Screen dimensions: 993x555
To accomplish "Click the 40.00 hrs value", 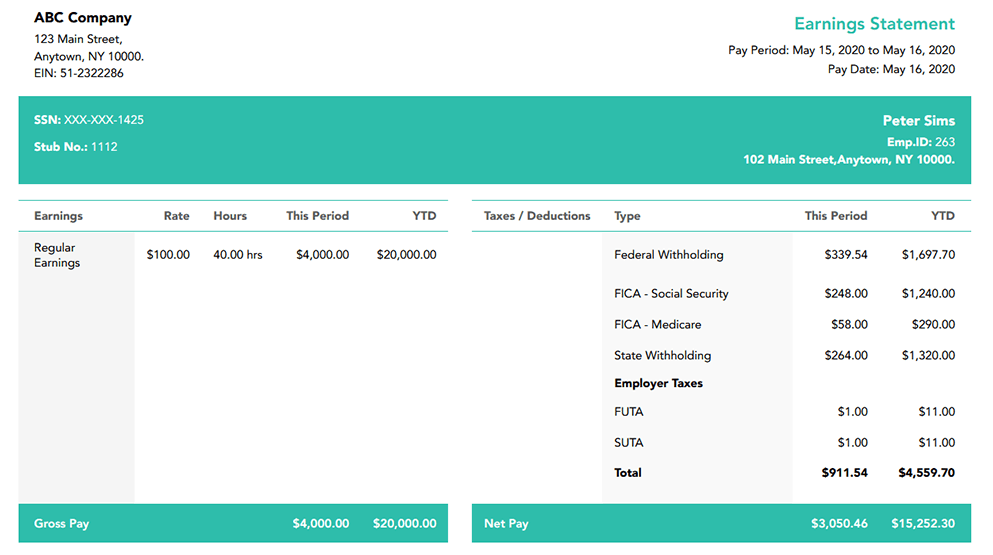I will [x=238, y=255].
